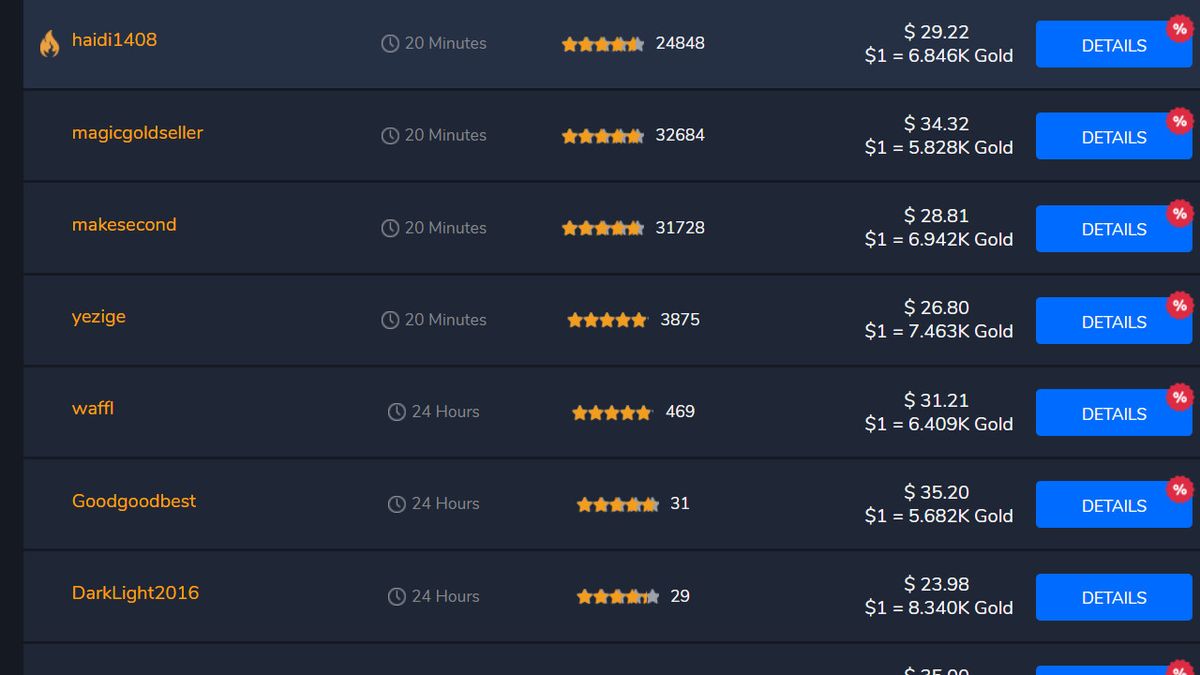Click the star rating for magicgoldseller
This screenshot has height=675, width=1200.
[603, 135]
